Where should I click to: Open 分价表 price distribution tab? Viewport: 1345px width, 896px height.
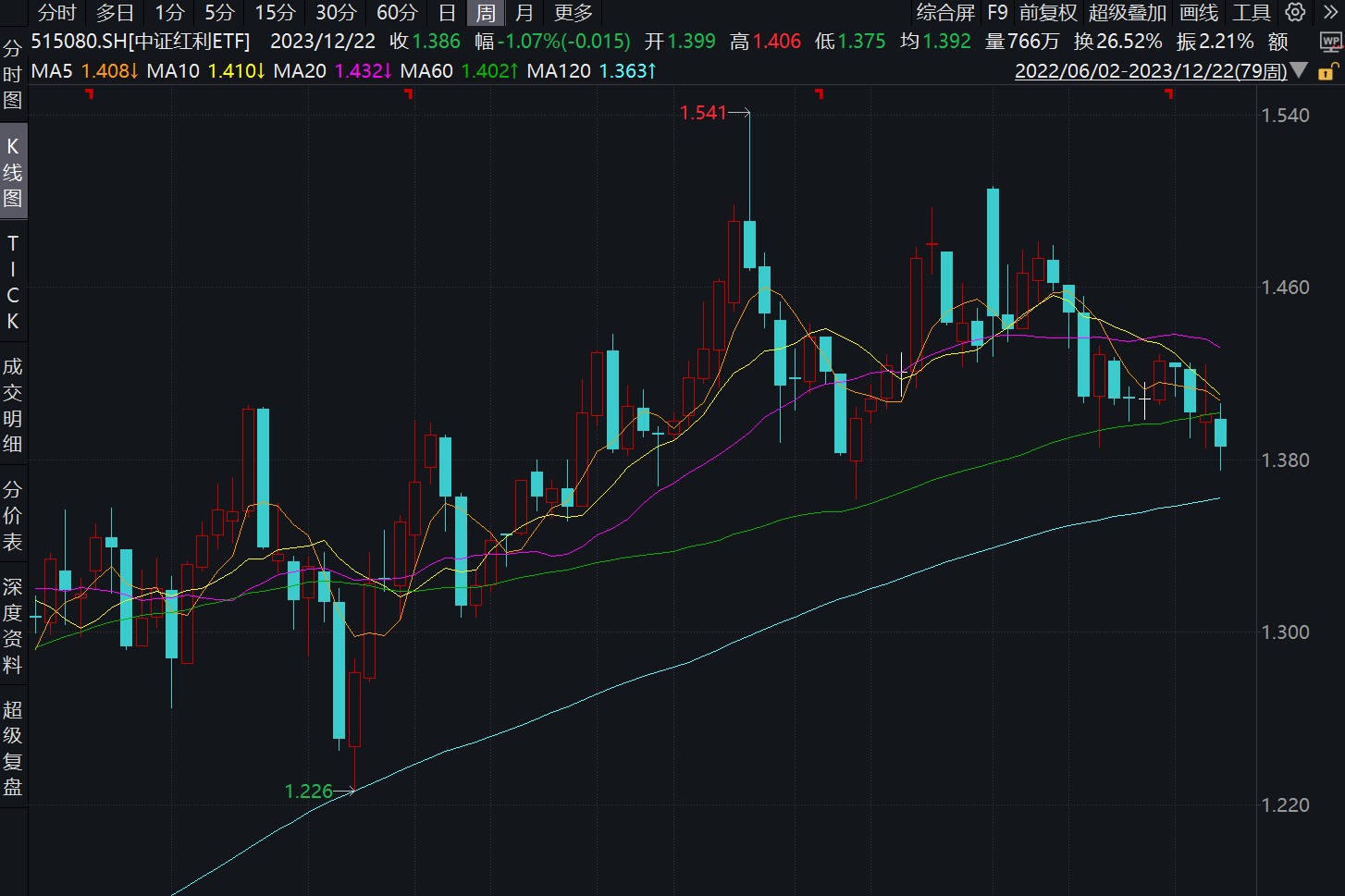13,516
